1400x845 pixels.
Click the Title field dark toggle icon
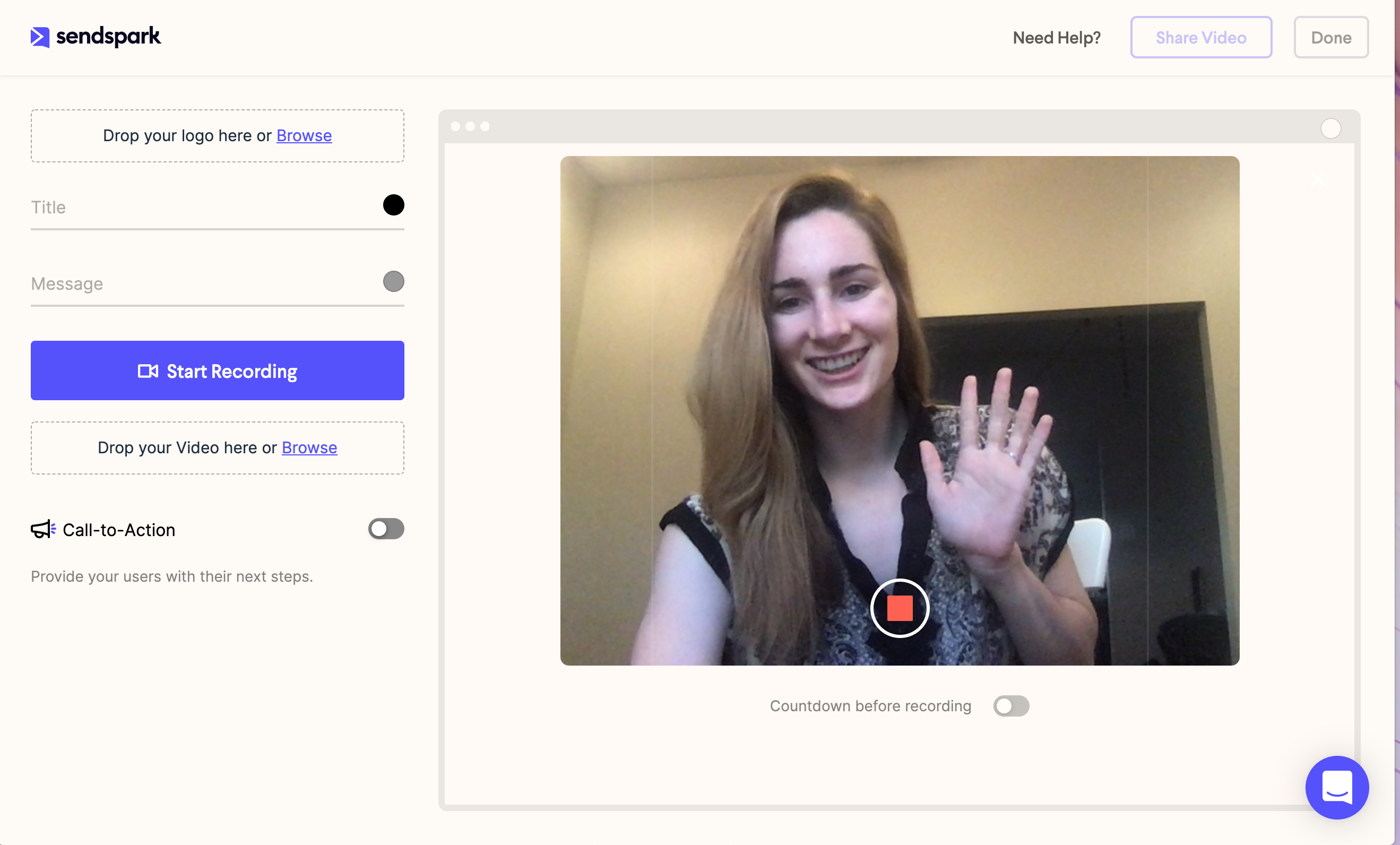click(393, 204)
